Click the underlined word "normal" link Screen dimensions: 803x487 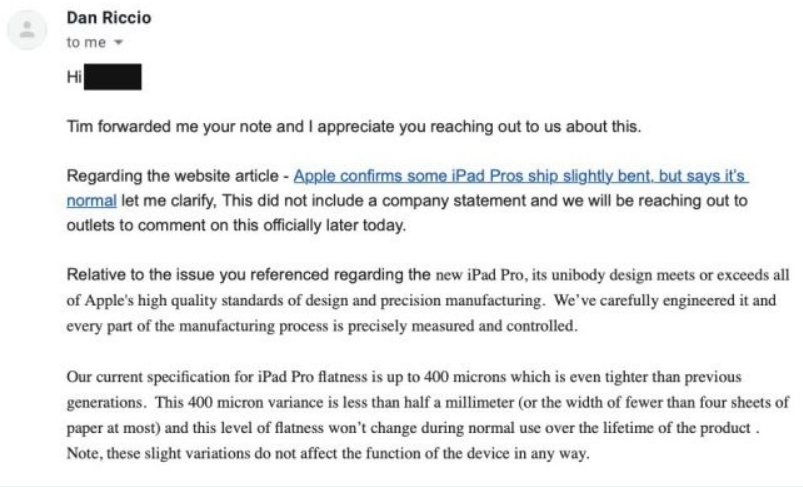coord(92,201)
